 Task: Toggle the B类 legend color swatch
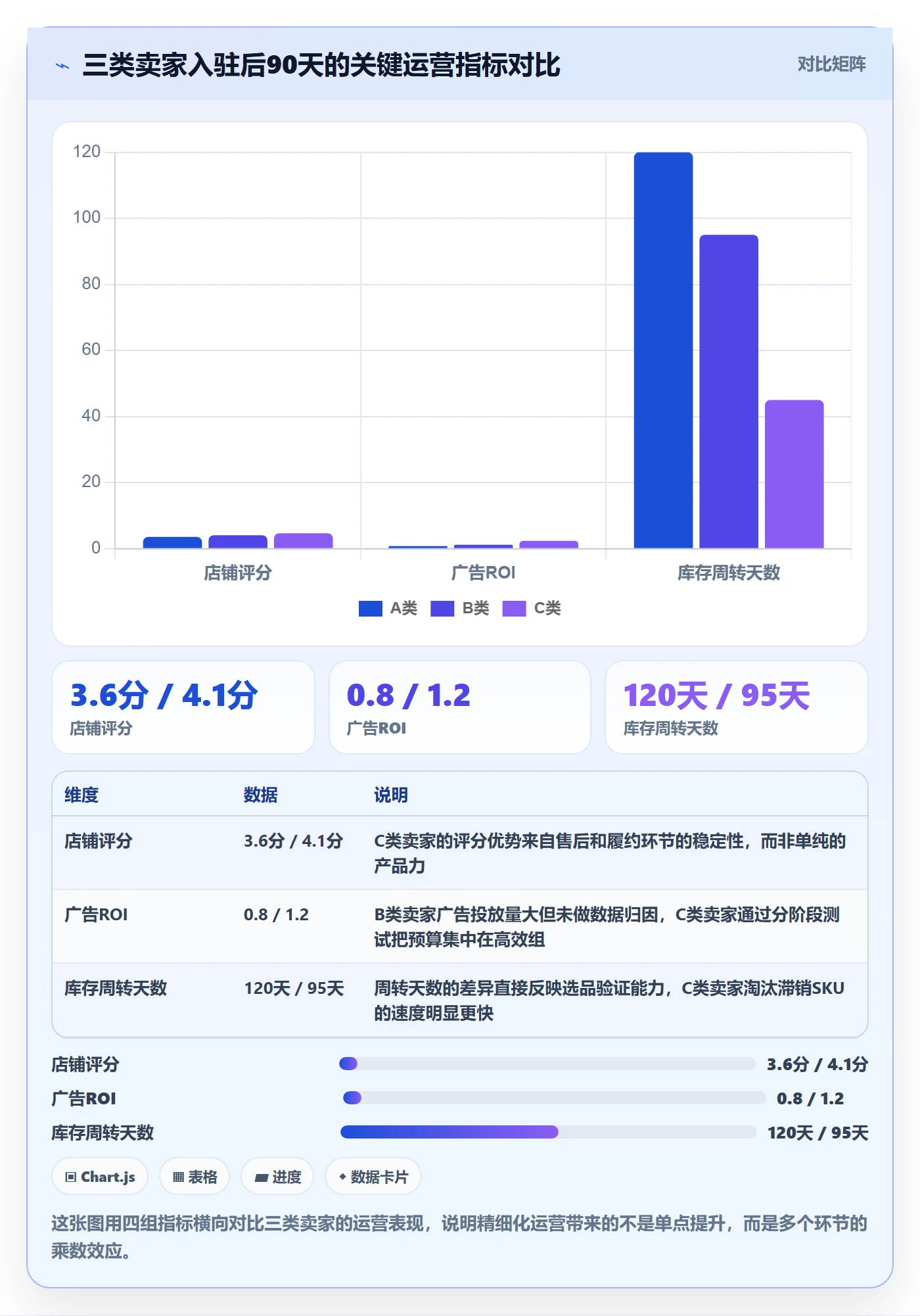(x=442, y=609)
